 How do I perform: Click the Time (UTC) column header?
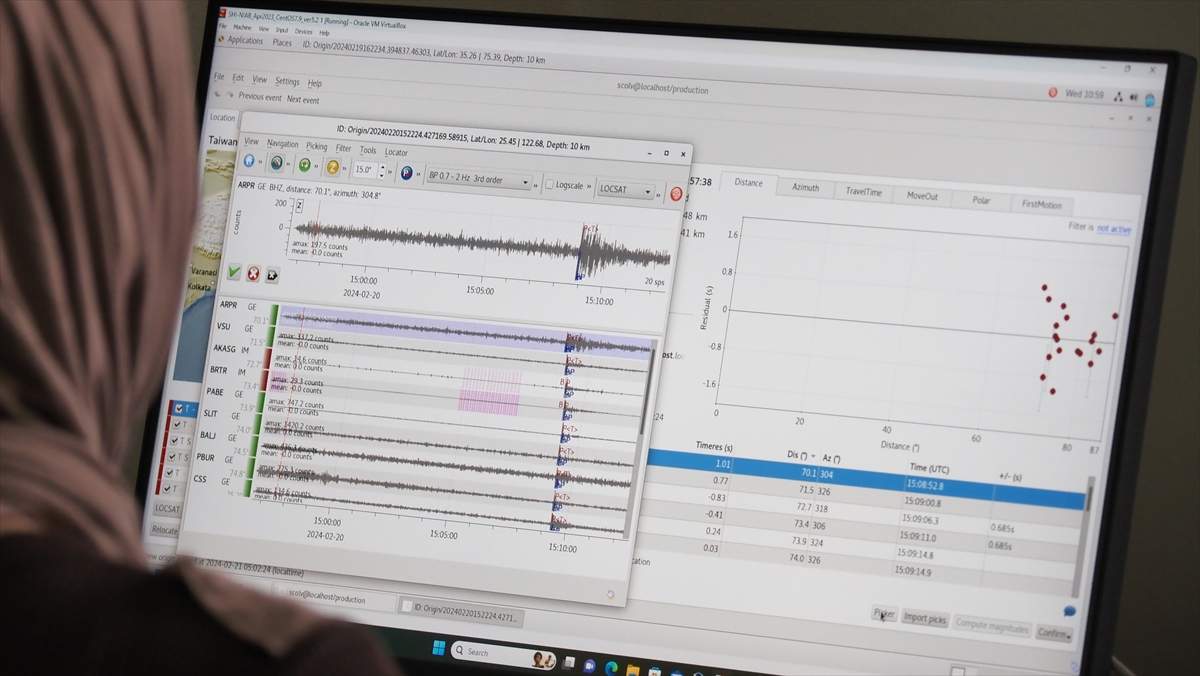point(930,467)
